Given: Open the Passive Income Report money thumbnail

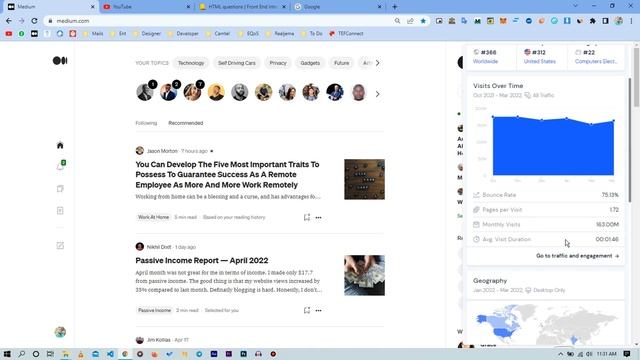Looking at the screenshot, I should click(x=364, y=275).
